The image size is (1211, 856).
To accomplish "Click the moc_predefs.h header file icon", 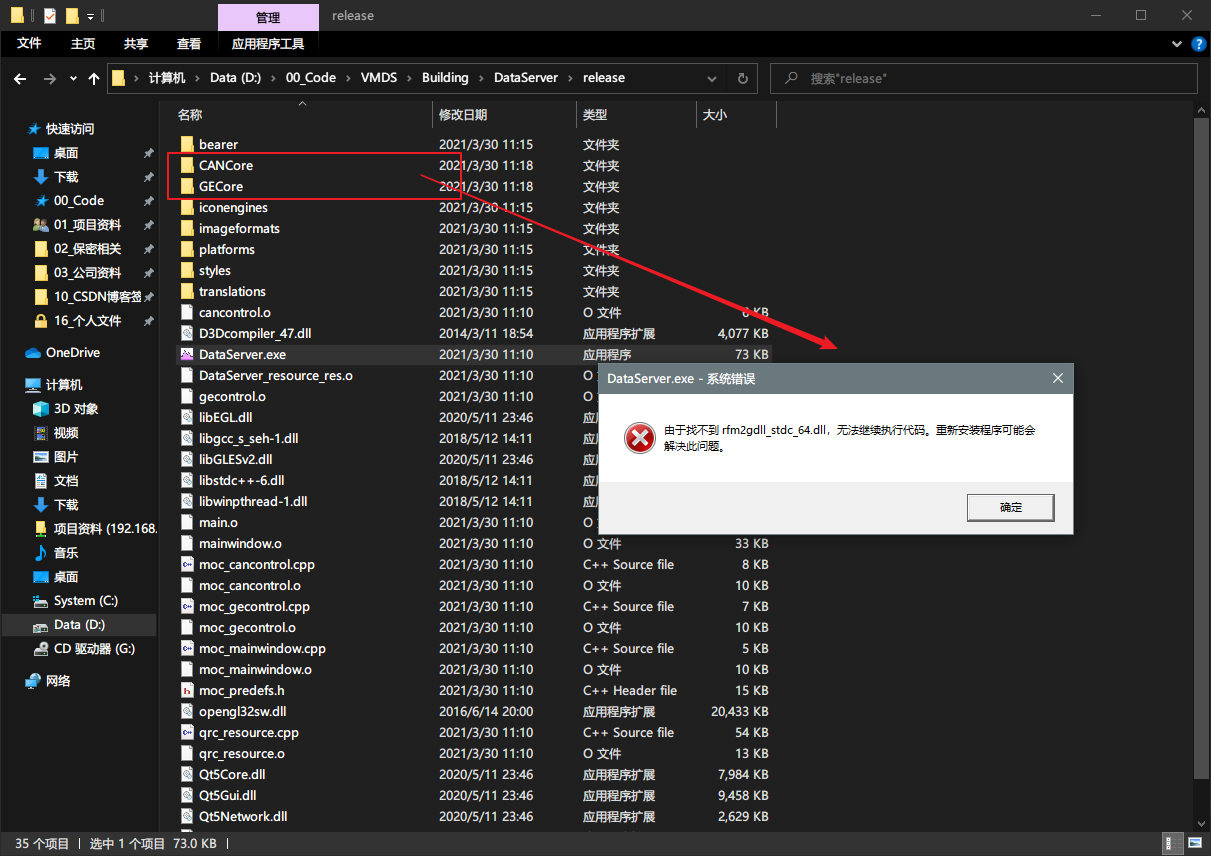I will point(187,690).
